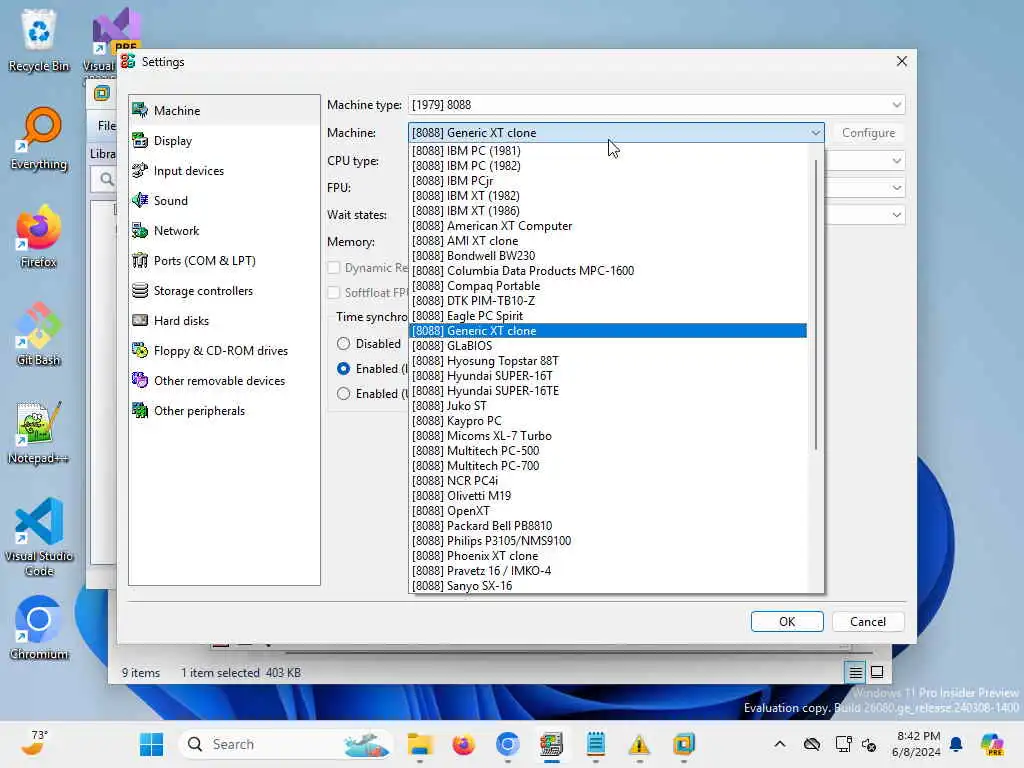Open the Network settings category
This screenshot has width=1024, height=768.
pyautogui.click(x=224, y=231)
